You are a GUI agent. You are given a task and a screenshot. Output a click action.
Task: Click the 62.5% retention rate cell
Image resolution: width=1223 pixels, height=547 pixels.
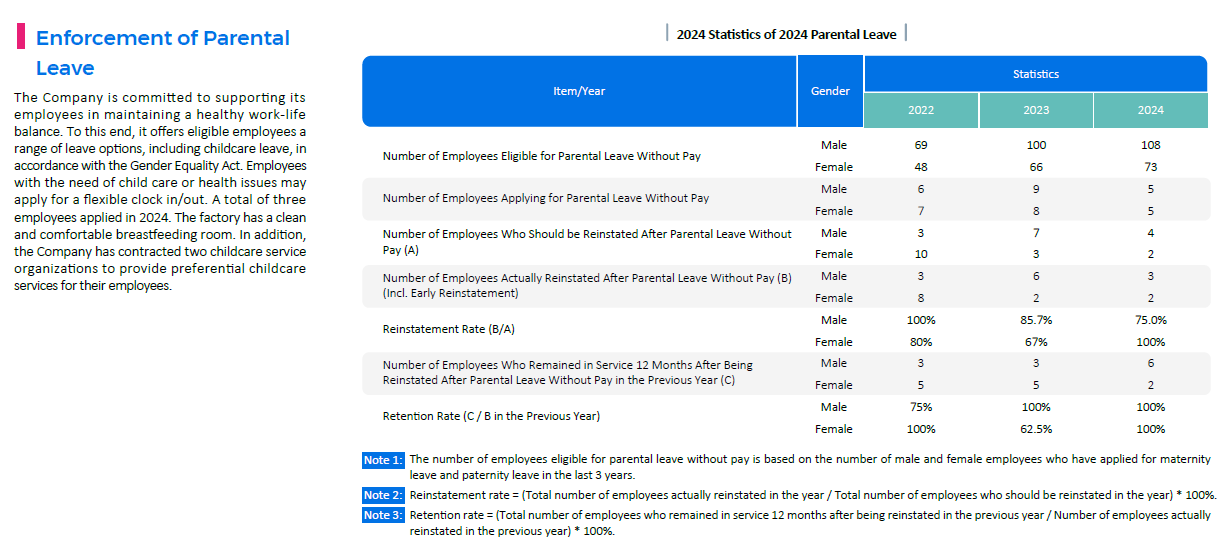pyautogui.click(x=1036, y=429)
